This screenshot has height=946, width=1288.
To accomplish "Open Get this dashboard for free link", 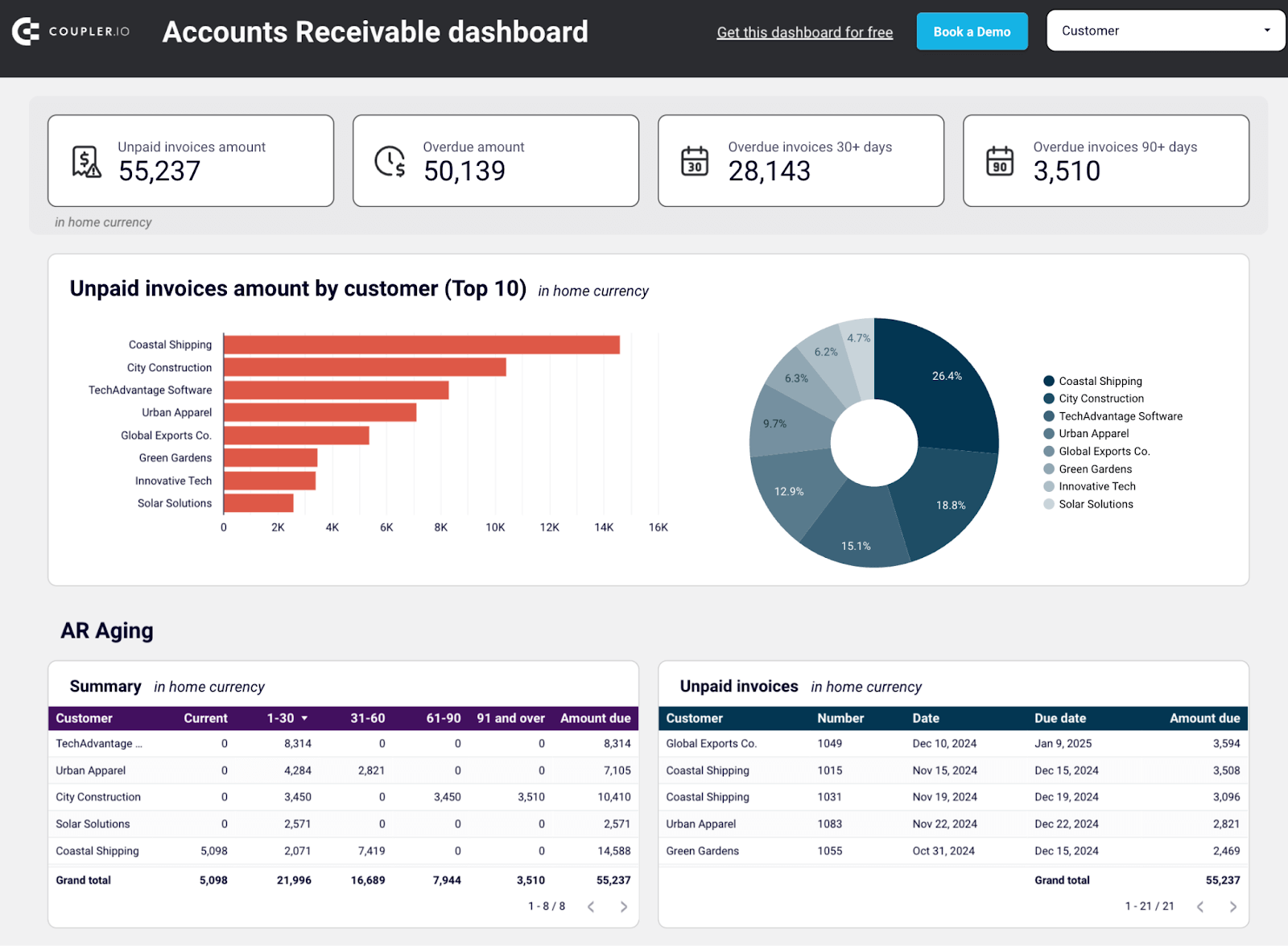I will (804, 32).
